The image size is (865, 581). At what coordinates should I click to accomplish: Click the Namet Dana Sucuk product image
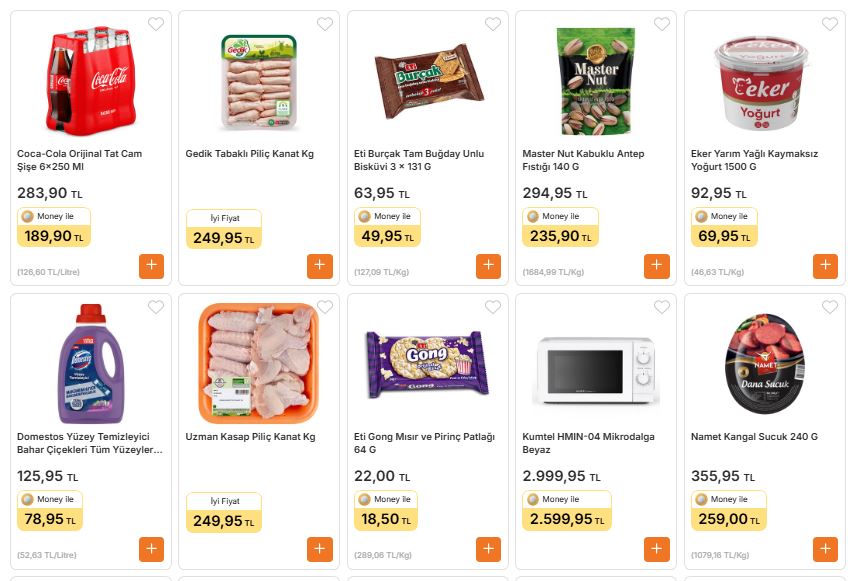pyautogui.click(x=763, y=363)
